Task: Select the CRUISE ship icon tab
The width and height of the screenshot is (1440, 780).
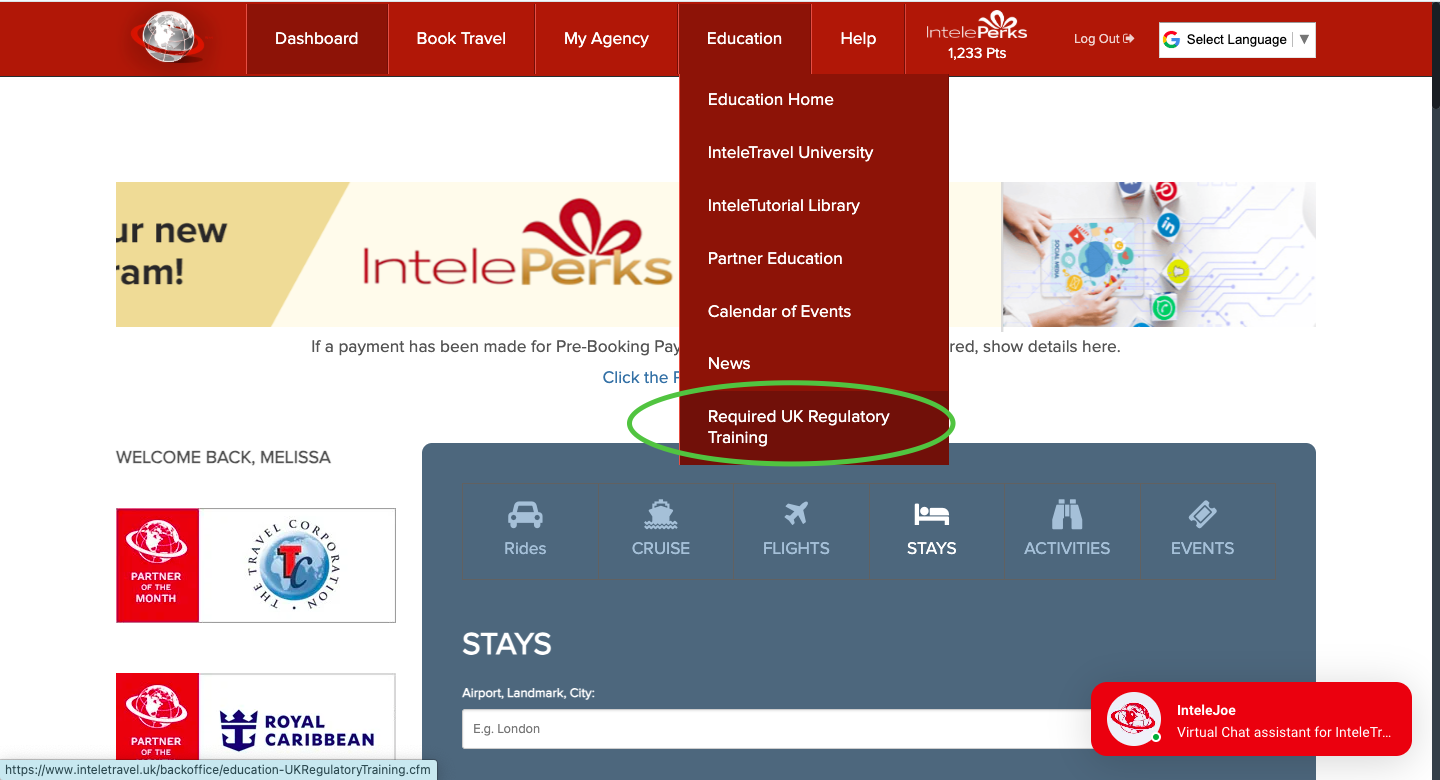Action: (661, 530)
